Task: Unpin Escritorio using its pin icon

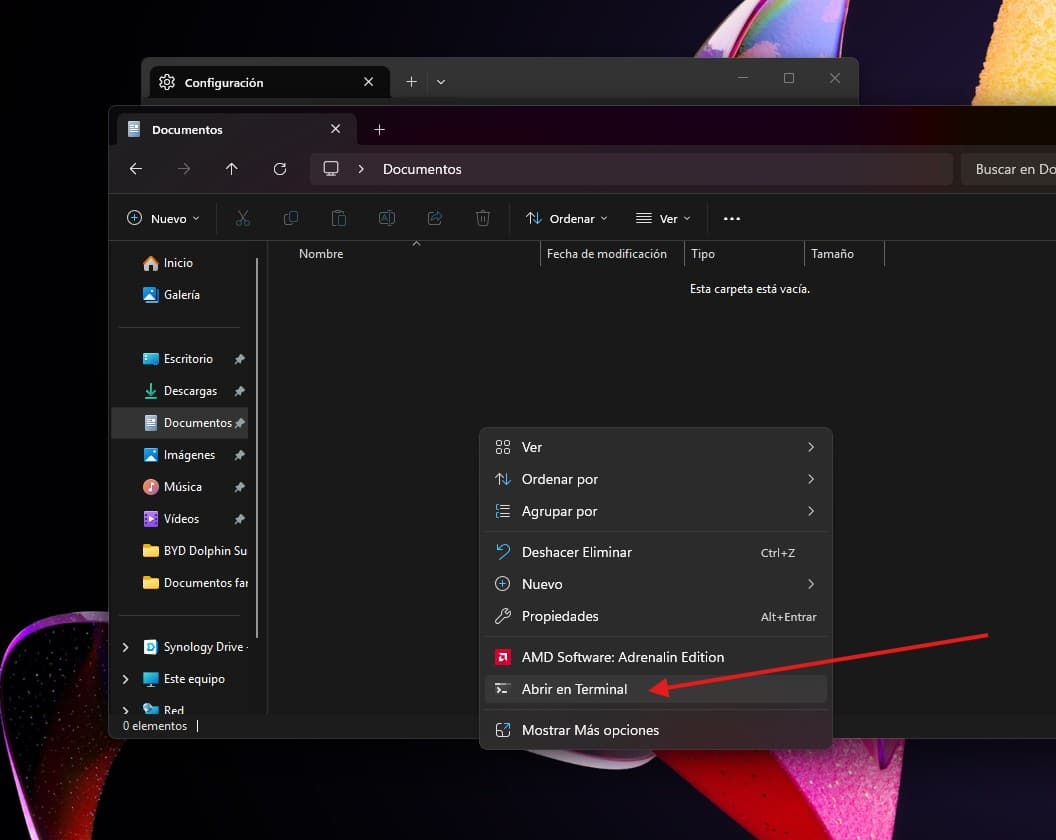Action: click(x=239, y=359)
